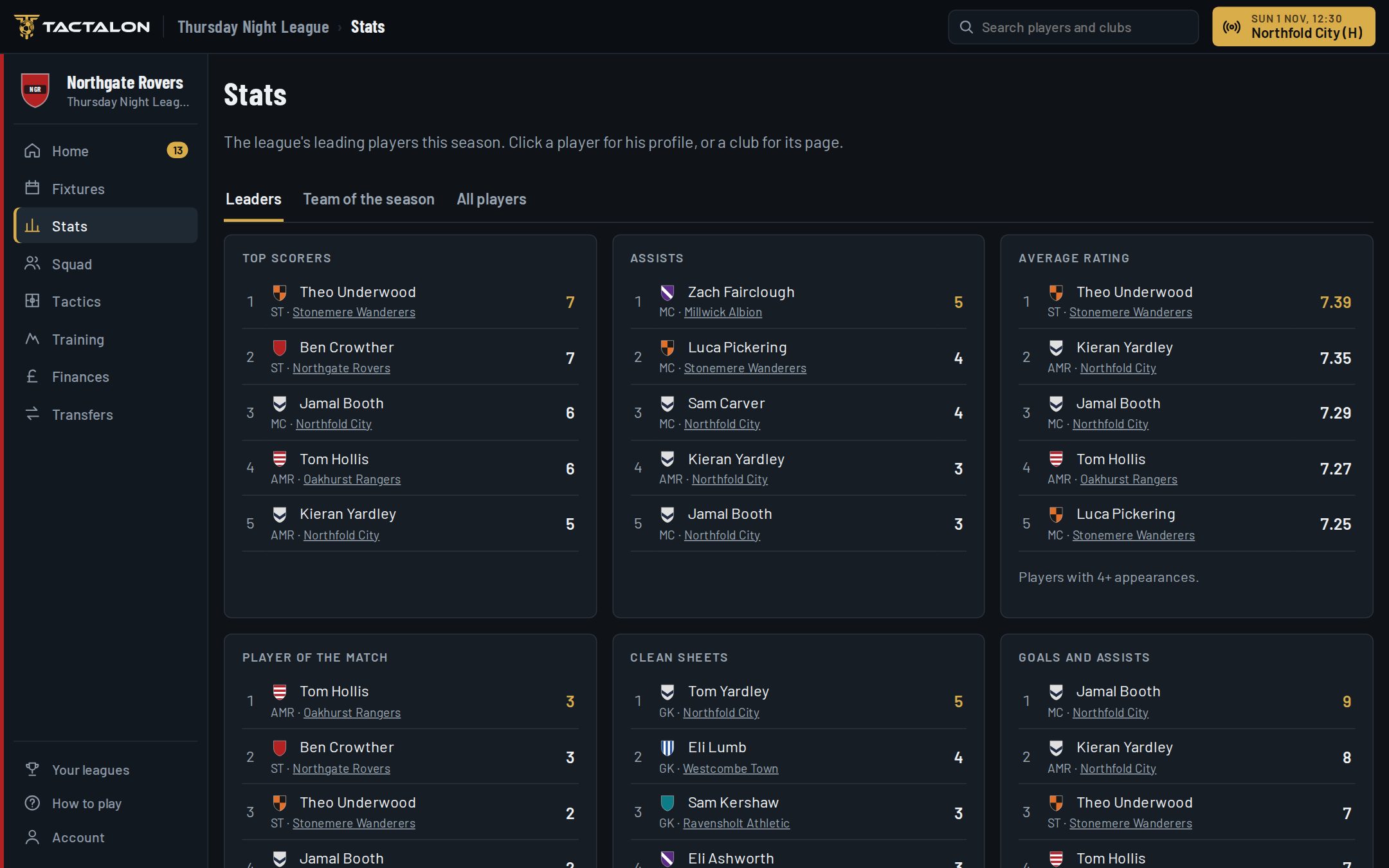Open How to play help icon
1389x868 pixels.
32,803
